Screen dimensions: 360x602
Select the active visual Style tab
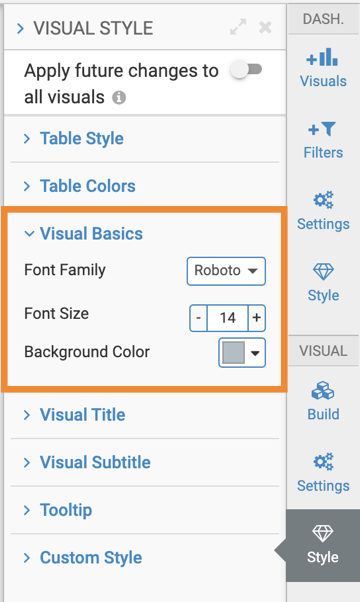pyautogui.click(x=323, y=546)
